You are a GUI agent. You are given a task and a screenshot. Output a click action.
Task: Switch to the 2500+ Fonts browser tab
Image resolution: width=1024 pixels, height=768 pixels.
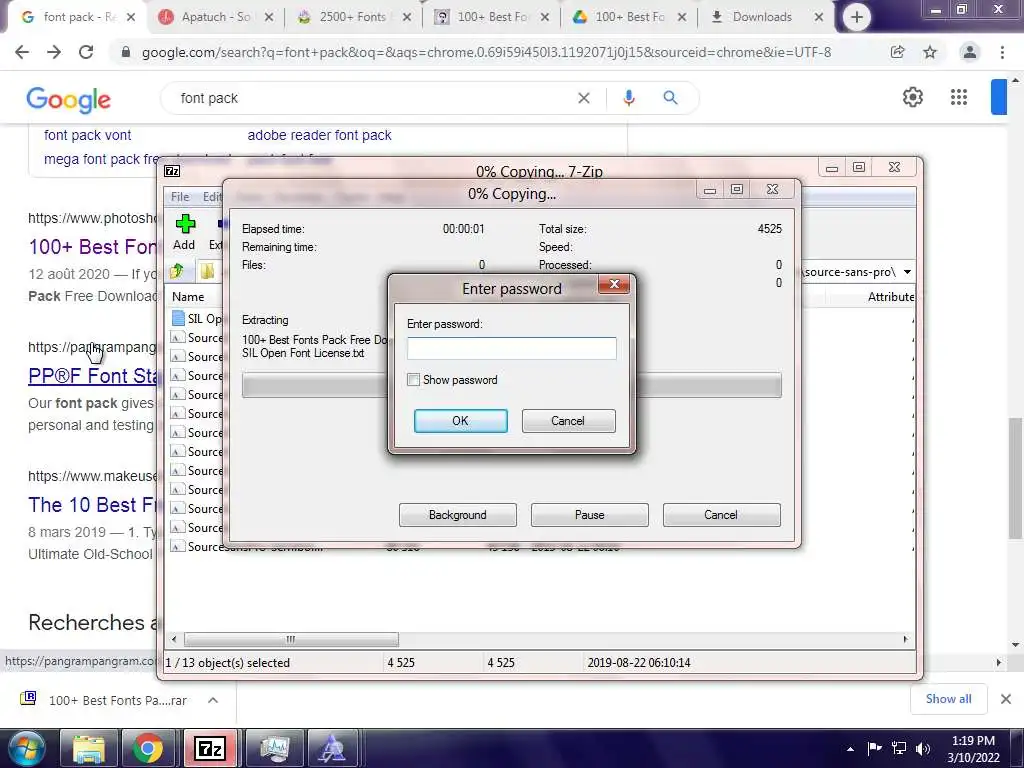353,17
